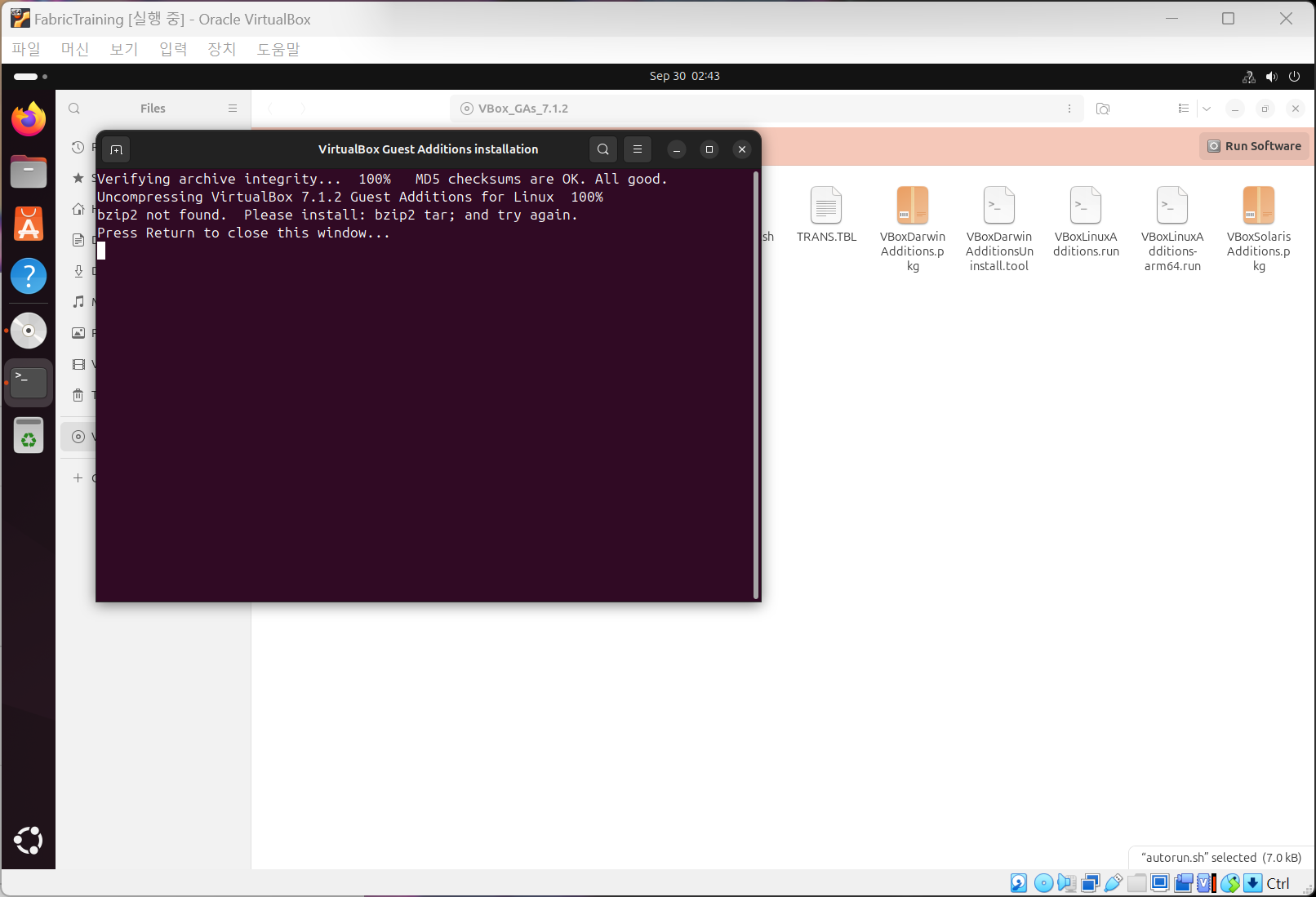Switch to the Terminal icon in dock
Viewport: 1316px width, 897px height.
(29, 383)
